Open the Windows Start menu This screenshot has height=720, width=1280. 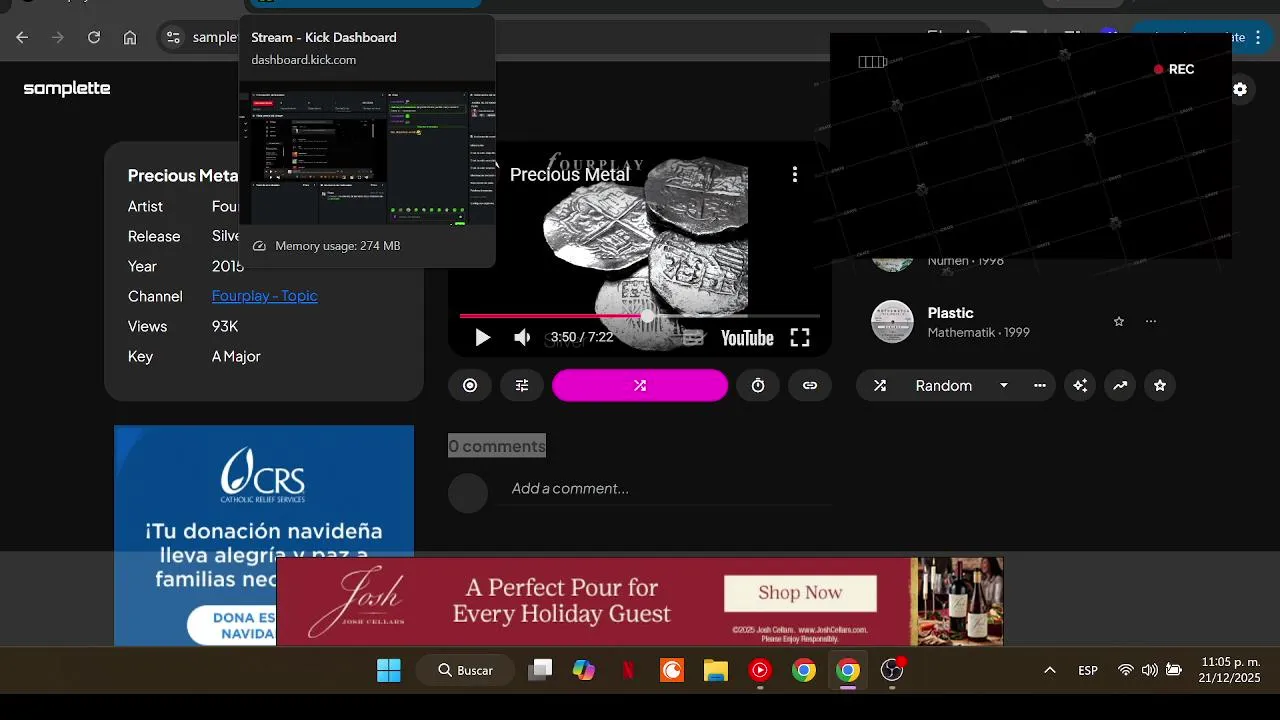pyautogui.click(x=388, y=670)
